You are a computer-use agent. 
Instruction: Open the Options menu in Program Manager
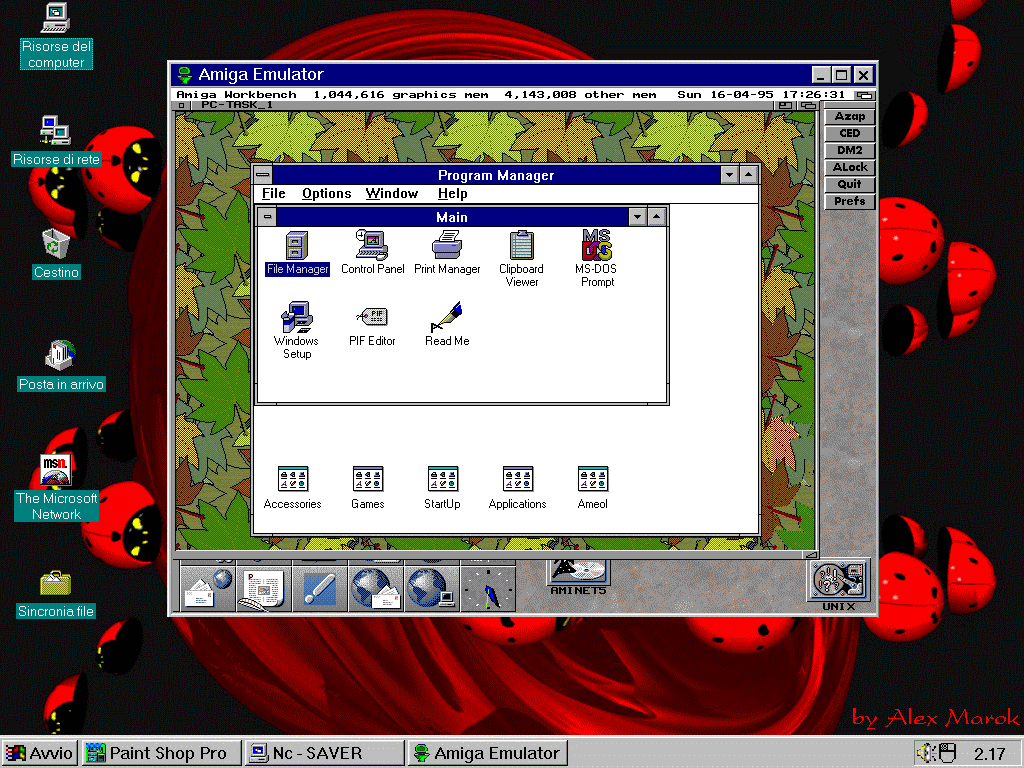point(327,193)
